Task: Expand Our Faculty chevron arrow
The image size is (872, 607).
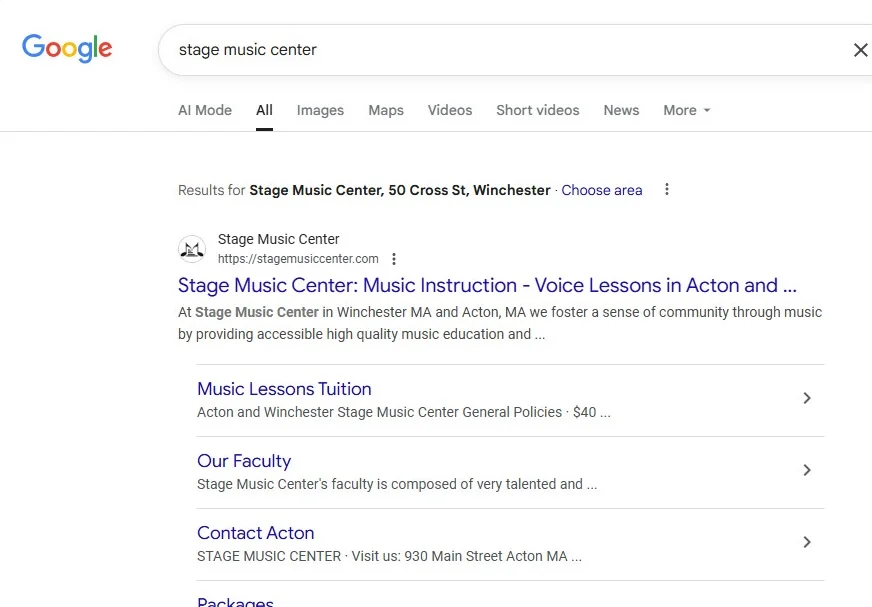Action: click(x=807, y=471)
